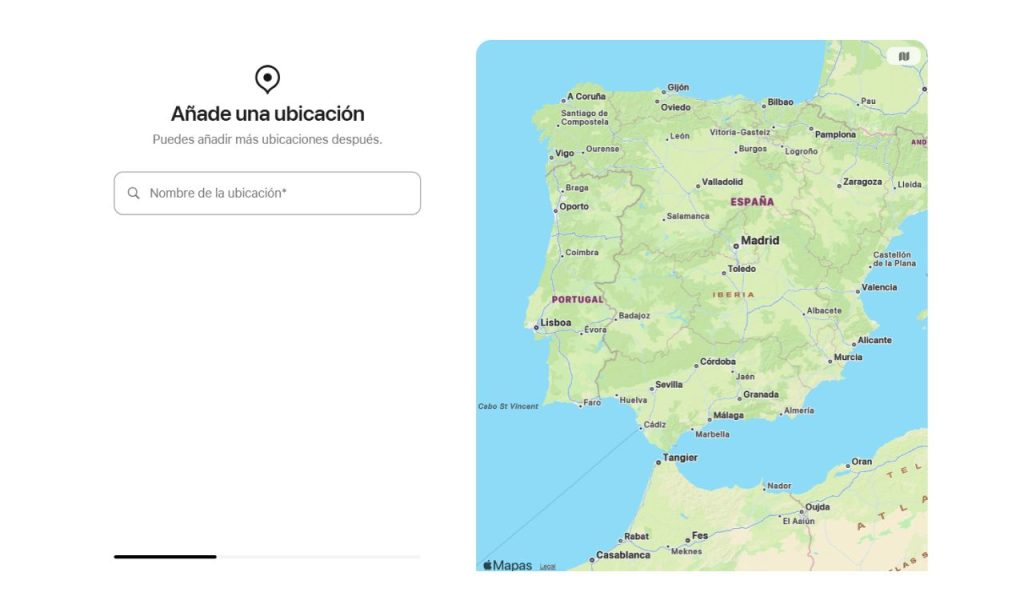Click the ESPAÑA country label
The width and height of the screenshot is (1024, 592).
(x=752, y=202)
